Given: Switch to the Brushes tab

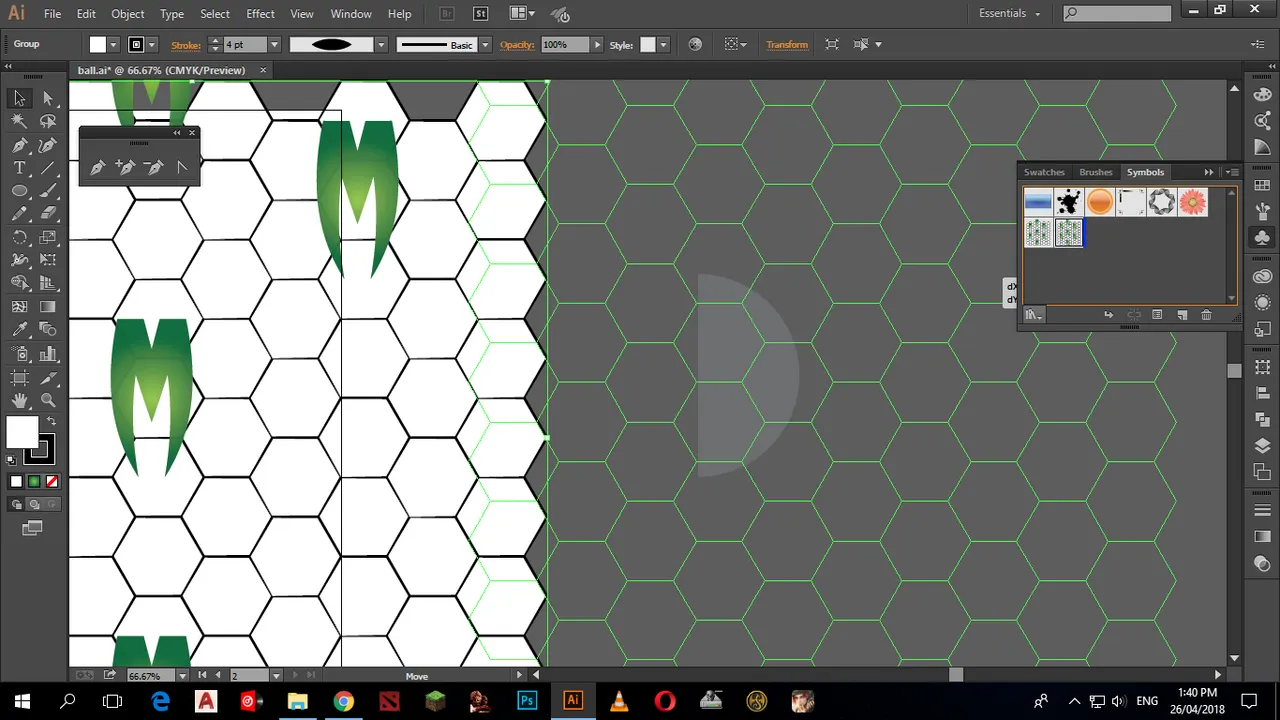Looking at the screenshot, I should [x=1096, y=172].
